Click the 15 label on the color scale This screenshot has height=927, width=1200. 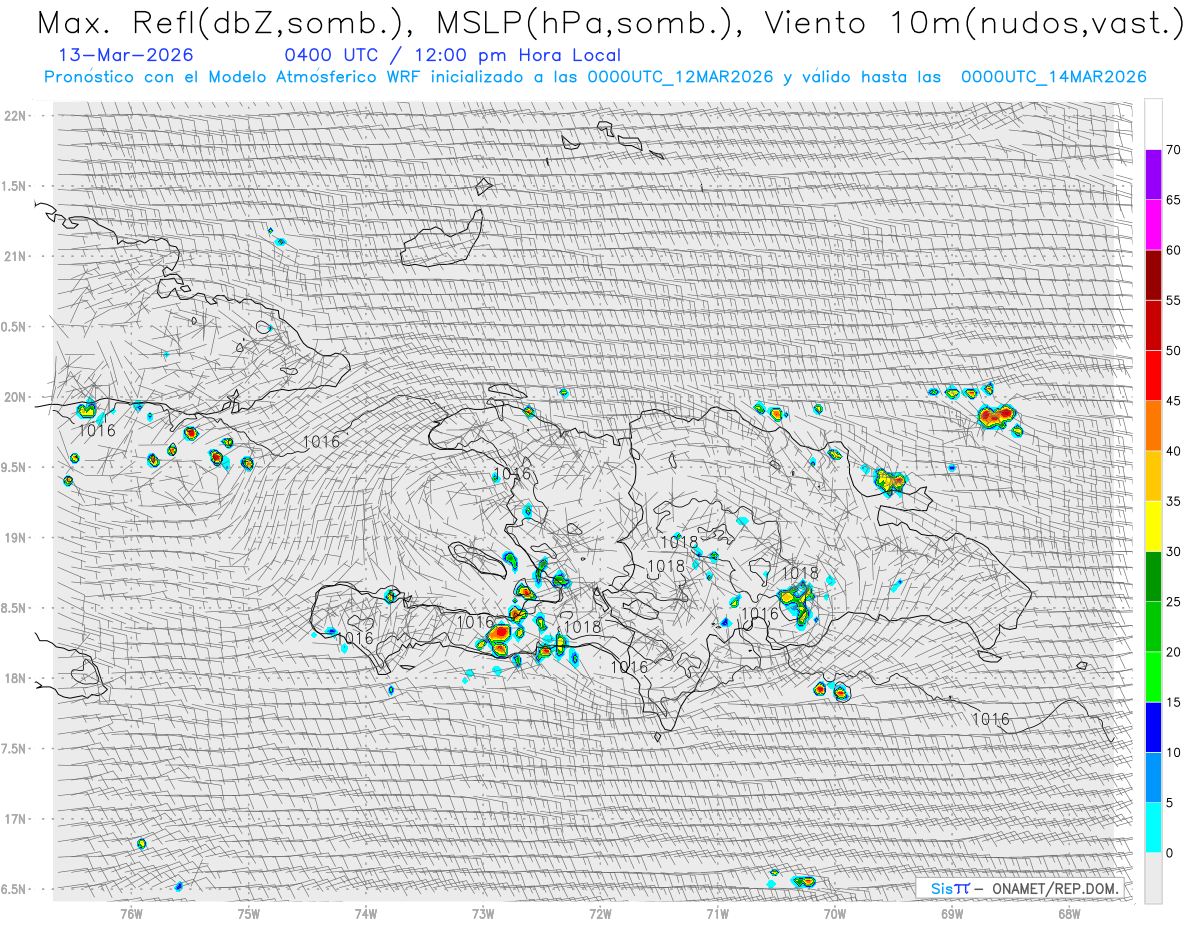click(x=1174, y=702)
